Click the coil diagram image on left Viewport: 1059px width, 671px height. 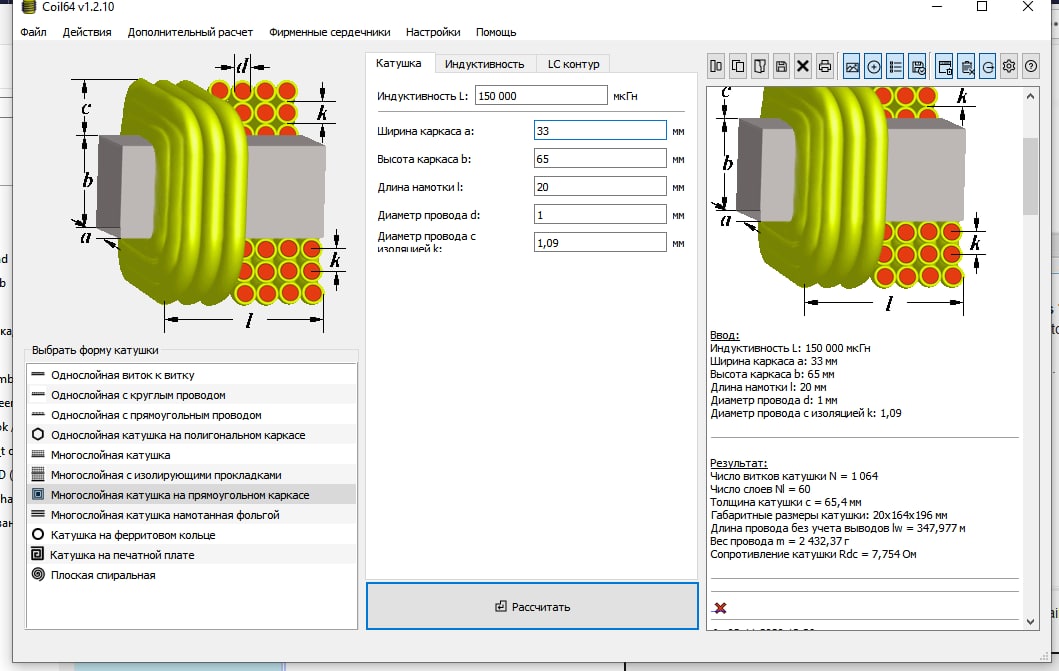[208, 194]
